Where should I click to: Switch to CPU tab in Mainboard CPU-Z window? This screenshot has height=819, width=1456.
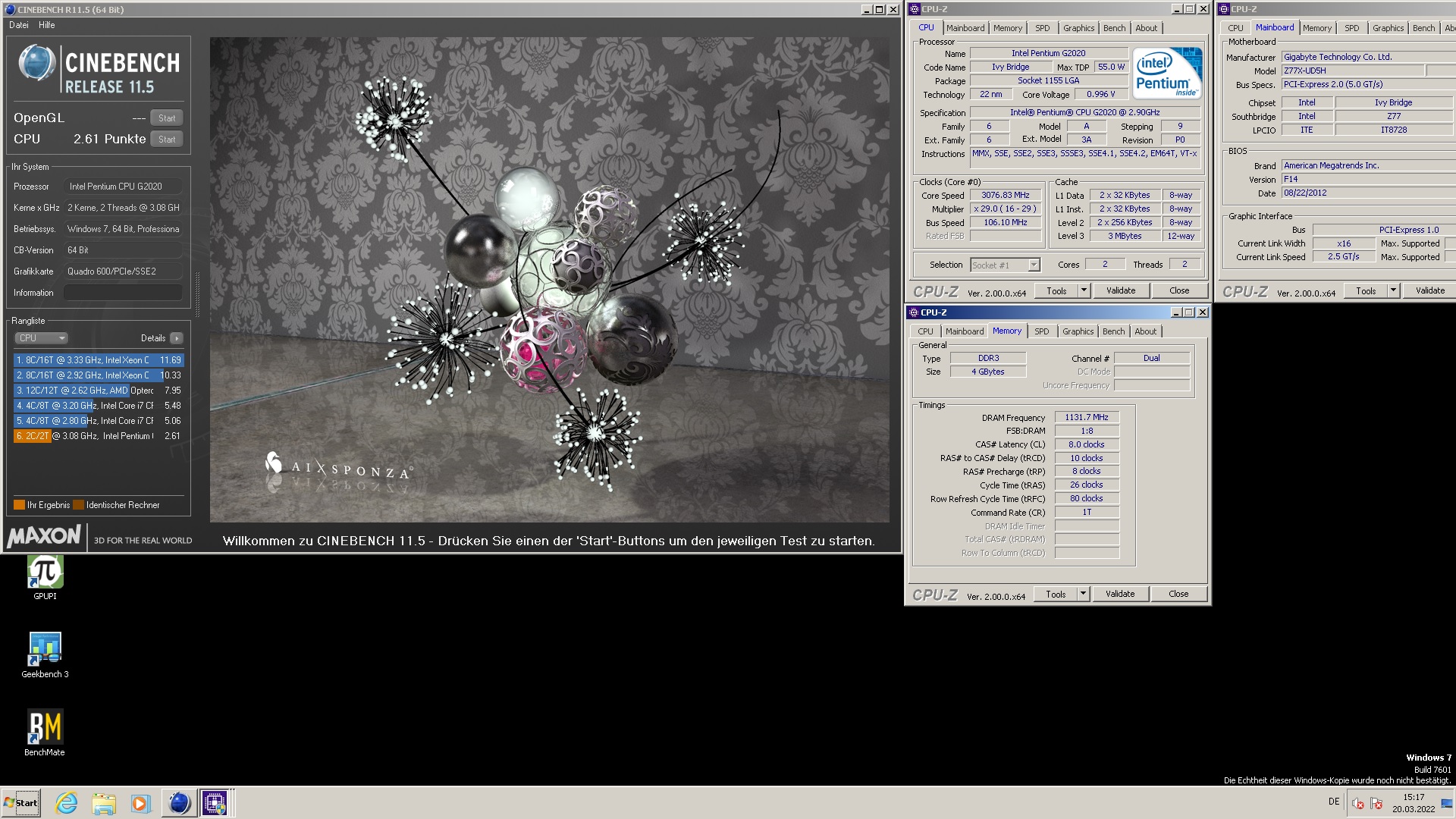1235,28
